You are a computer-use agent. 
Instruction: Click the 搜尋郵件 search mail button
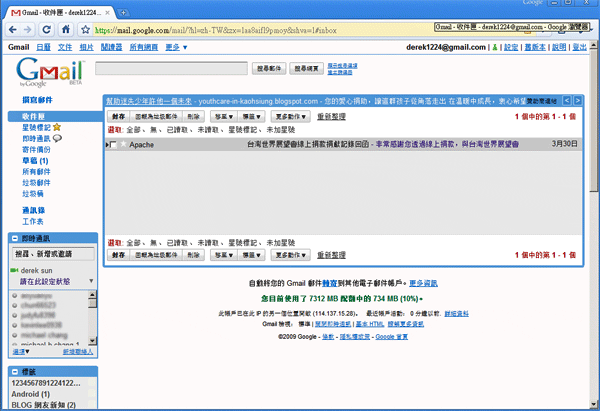(269, 68)
